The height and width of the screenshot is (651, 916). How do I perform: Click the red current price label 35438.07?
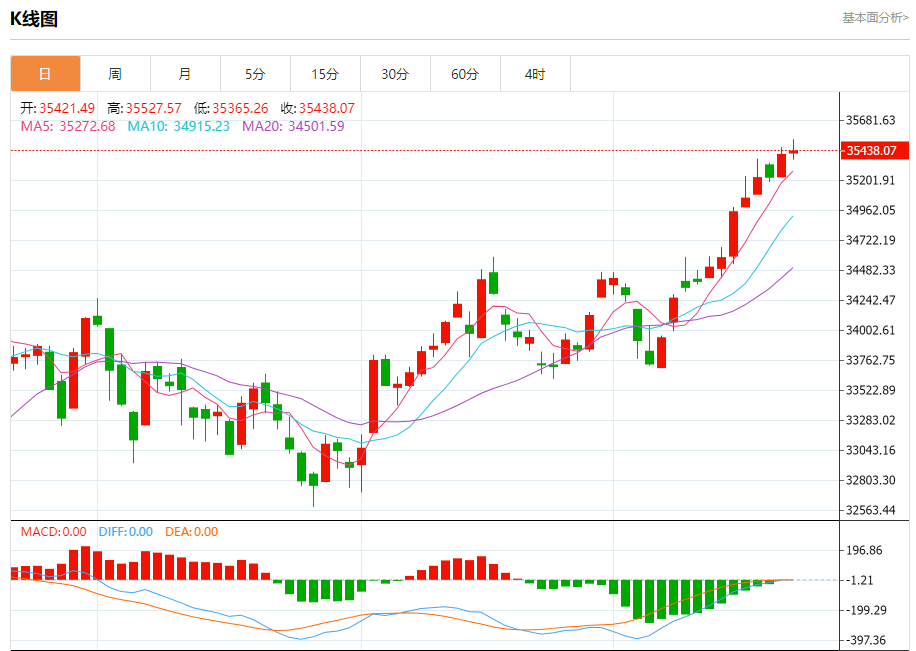pyautogui.click(x=875, y=151)
